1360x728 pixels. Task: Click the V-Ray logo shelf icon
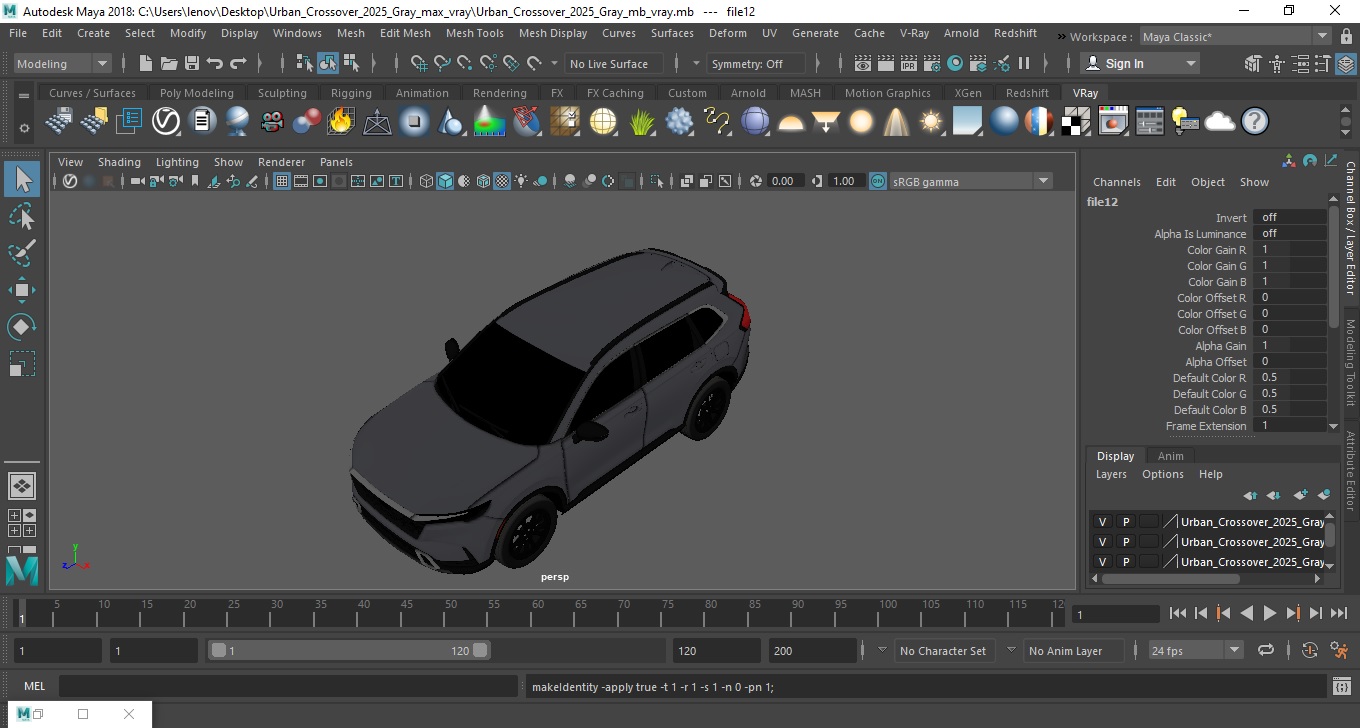[x=165, y=122]
